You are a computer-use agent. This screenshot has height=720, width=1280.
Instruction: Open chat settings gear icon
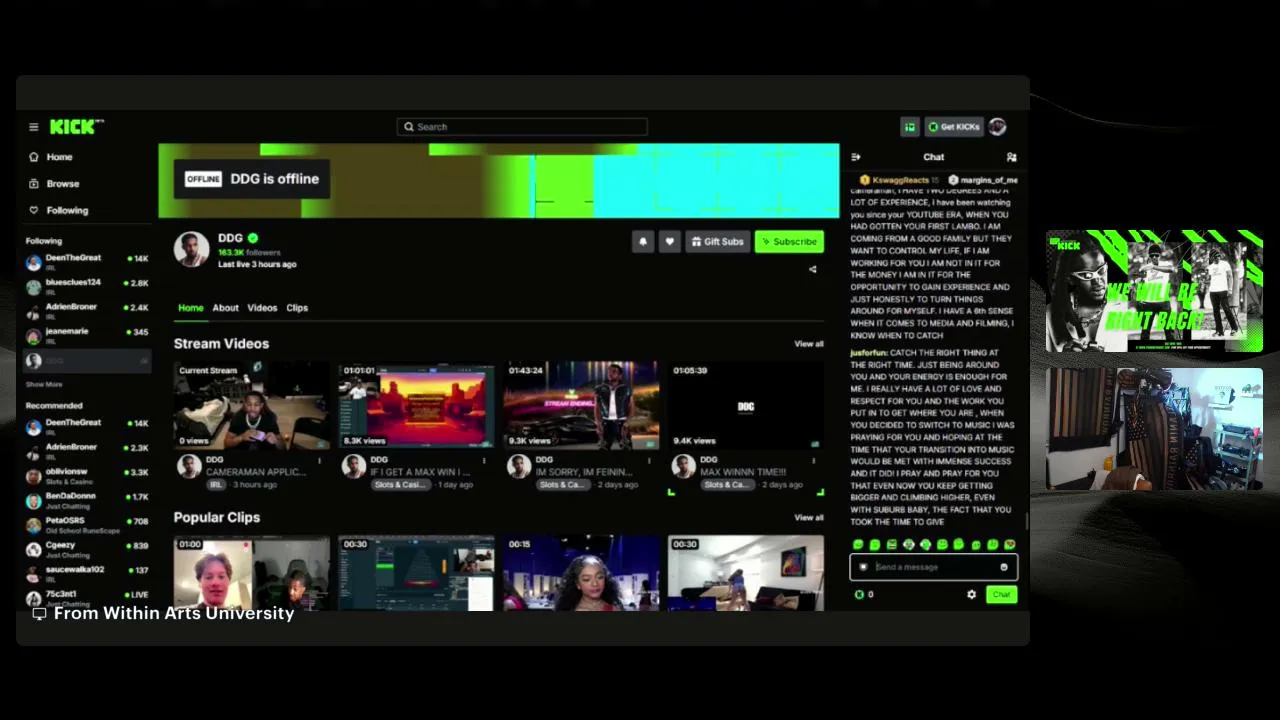click(x=971, y=594)
